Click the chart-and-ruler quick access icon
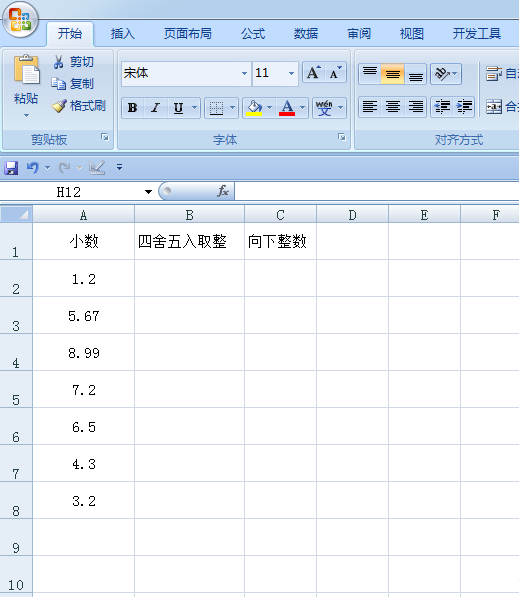Screen dimensions: 519x597 [x=97, y=168]
